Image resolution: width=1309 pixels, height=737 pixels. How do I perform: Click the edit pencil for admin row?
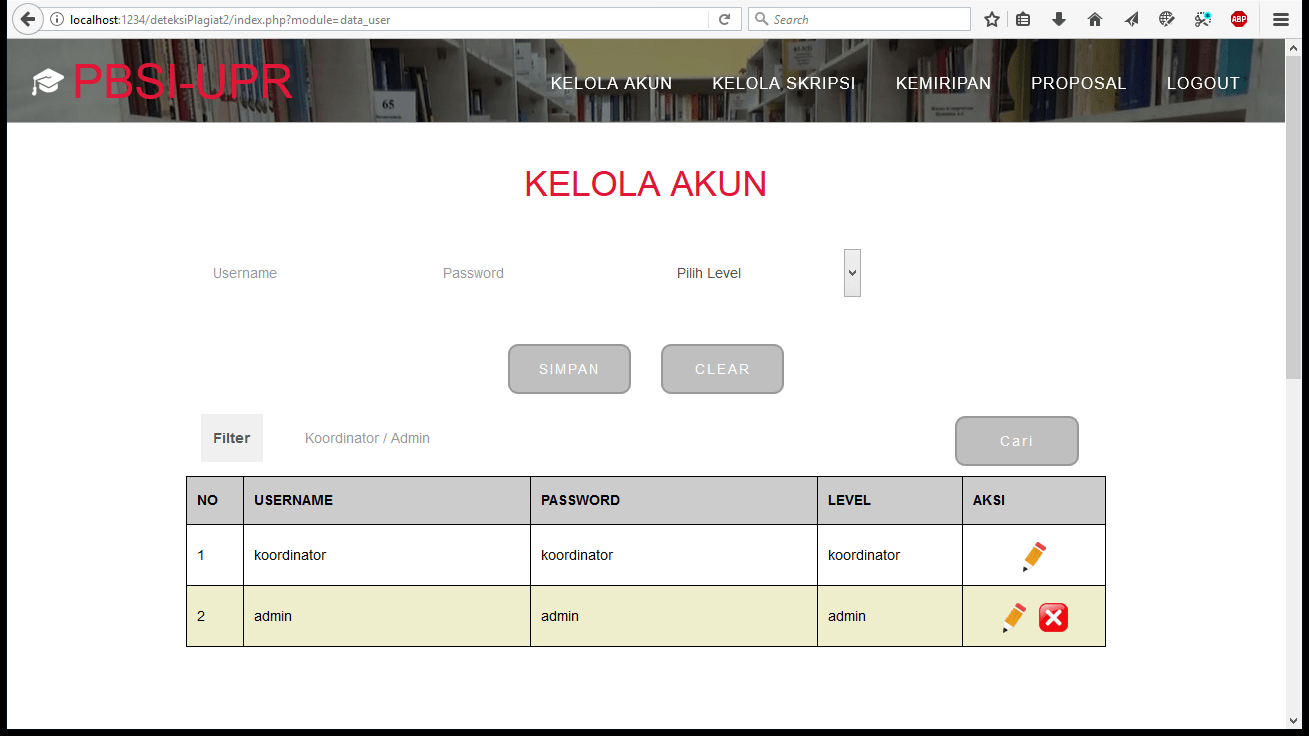pyautogui.click(x=1014, y=617)
